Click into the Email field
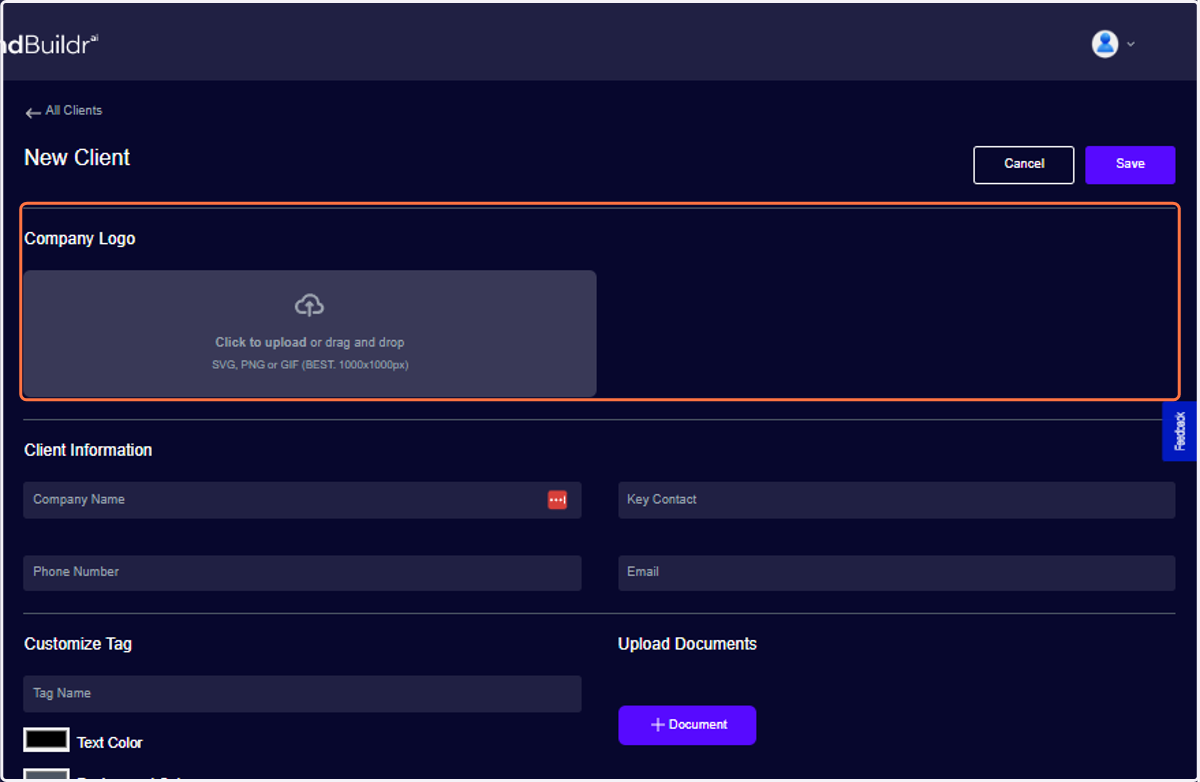Screen dimensions: 1200x782 click(x=896, y=573)
